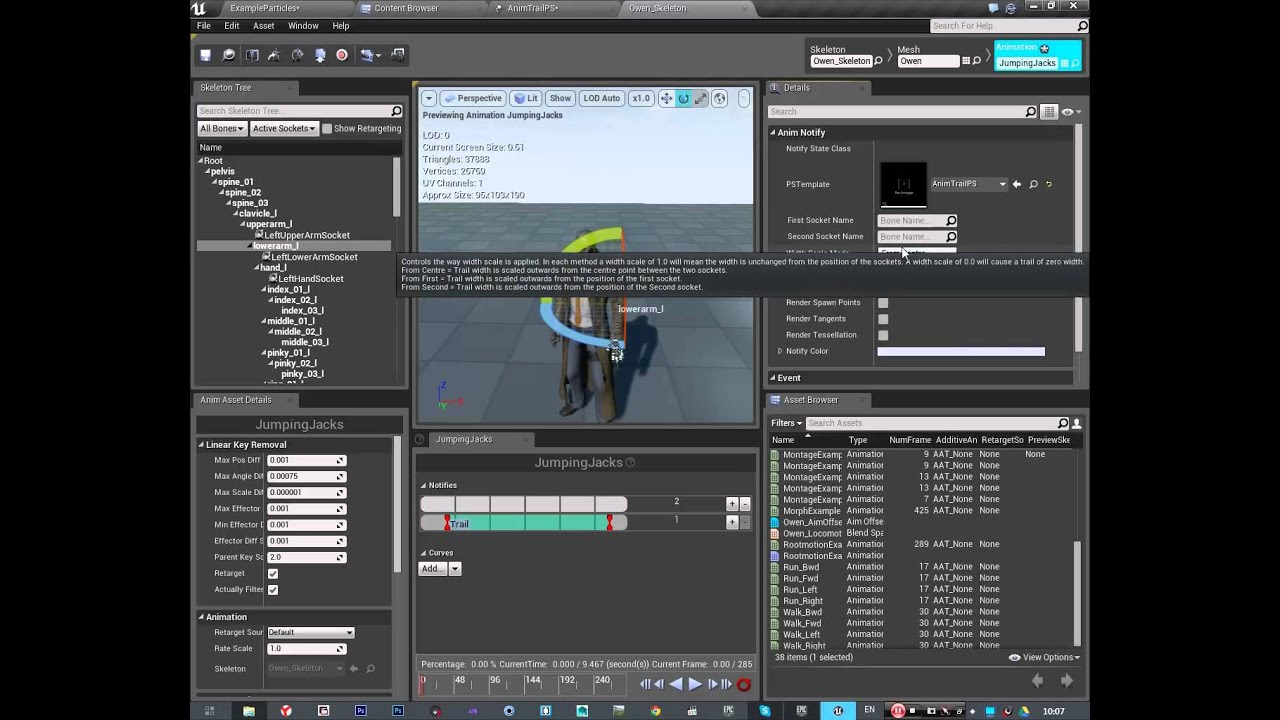Open the Asset menu
The height and width of the screenshot is (720, 1280).
264,26
